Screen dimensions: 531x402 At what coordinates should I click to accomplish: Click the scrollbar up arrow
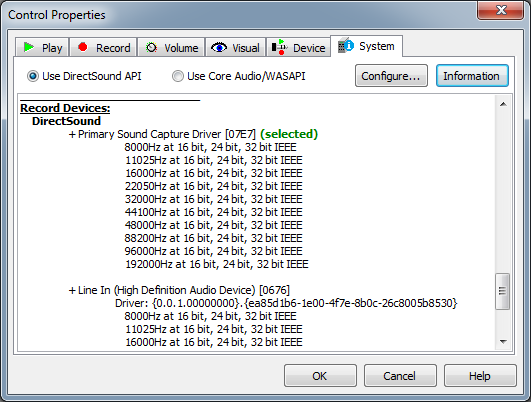click(x=503, y=104)
